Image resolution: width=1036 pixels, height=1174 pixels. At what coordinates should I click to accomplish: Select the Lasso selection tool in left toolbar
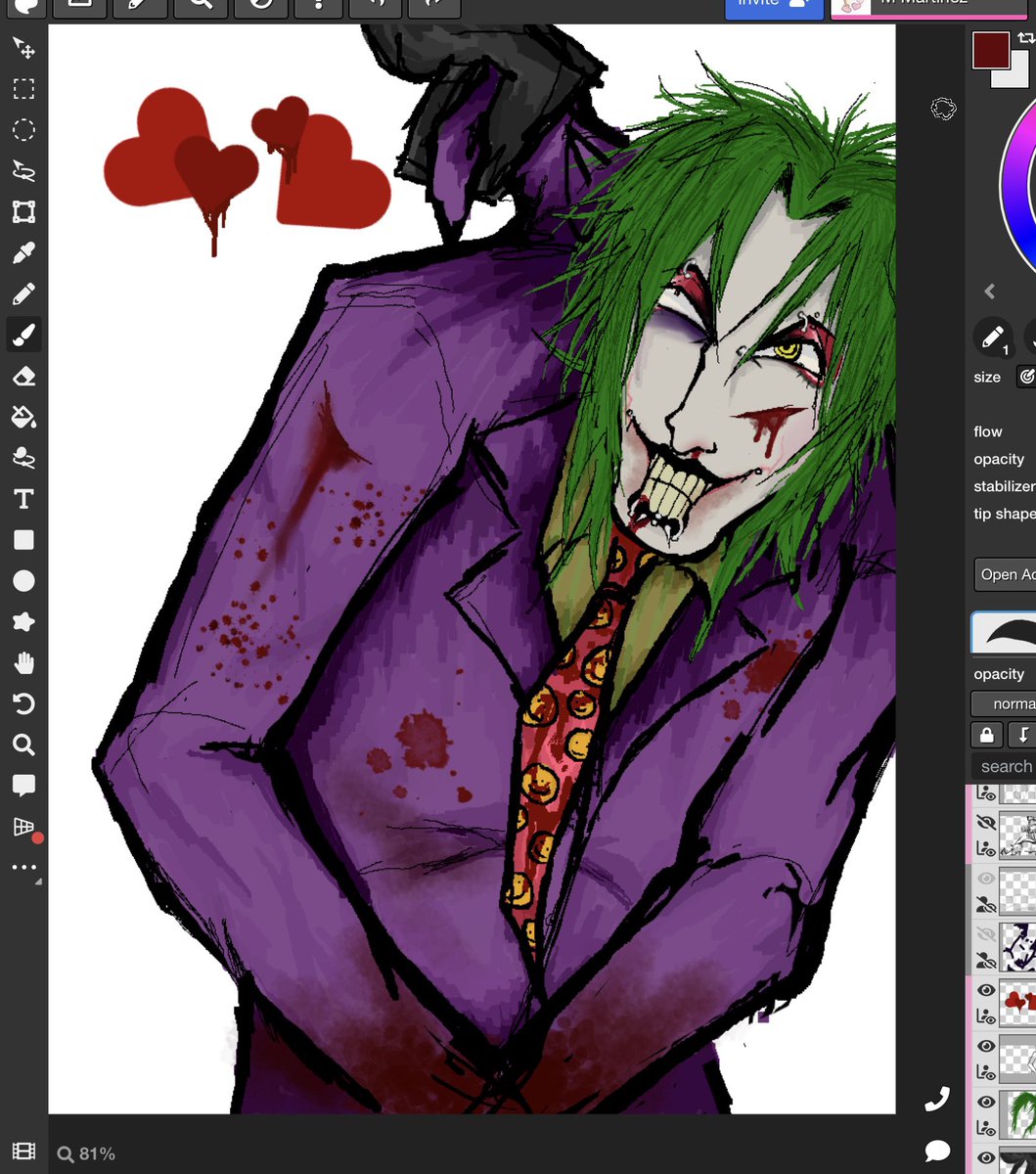(23, 171)
